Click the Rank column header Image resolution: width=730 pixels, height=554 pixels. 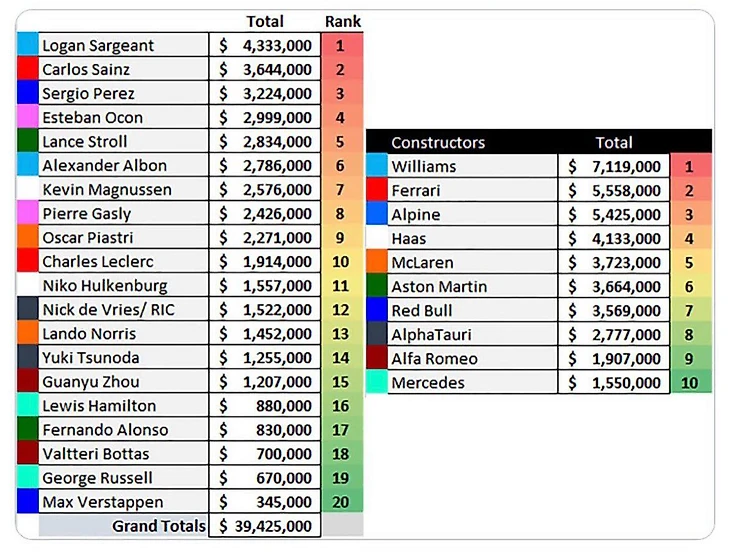343,21
